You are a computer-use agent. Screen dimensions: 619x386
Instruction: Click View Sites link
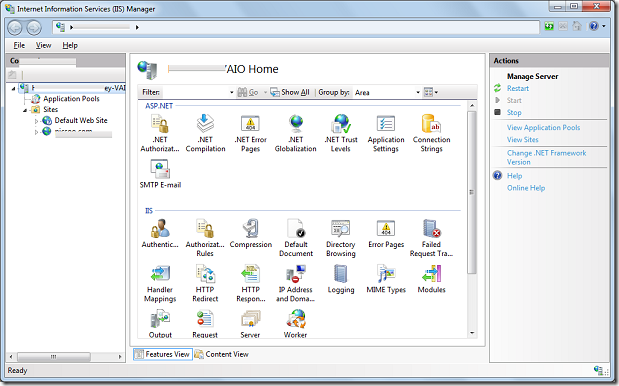tap(522, 139)
